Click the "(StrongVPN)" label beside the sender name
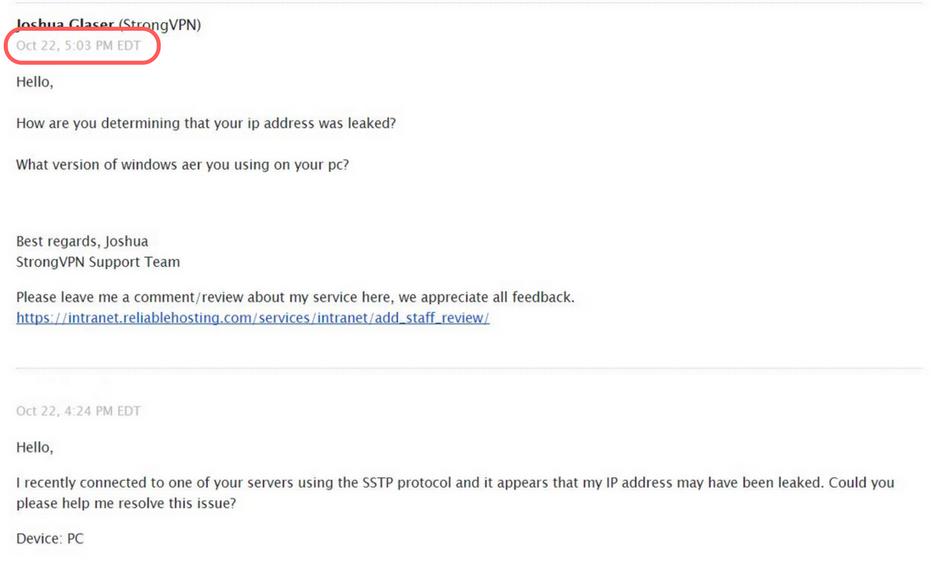Screen dimensions: 940x566 coord(159,25)
